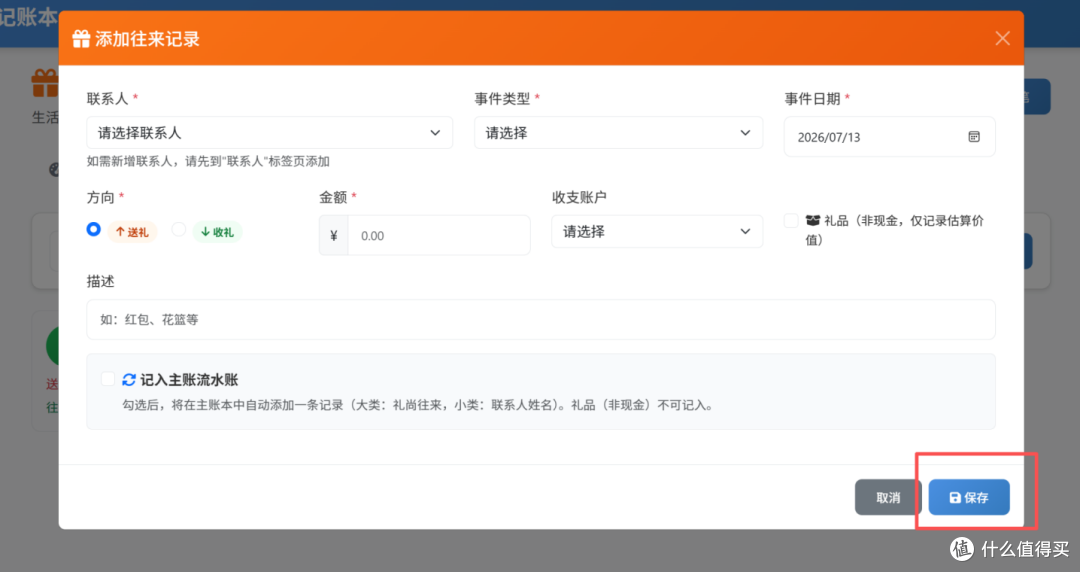Click the 收礼 green tag label
The image size is (1080, 572).
point(217,232)
